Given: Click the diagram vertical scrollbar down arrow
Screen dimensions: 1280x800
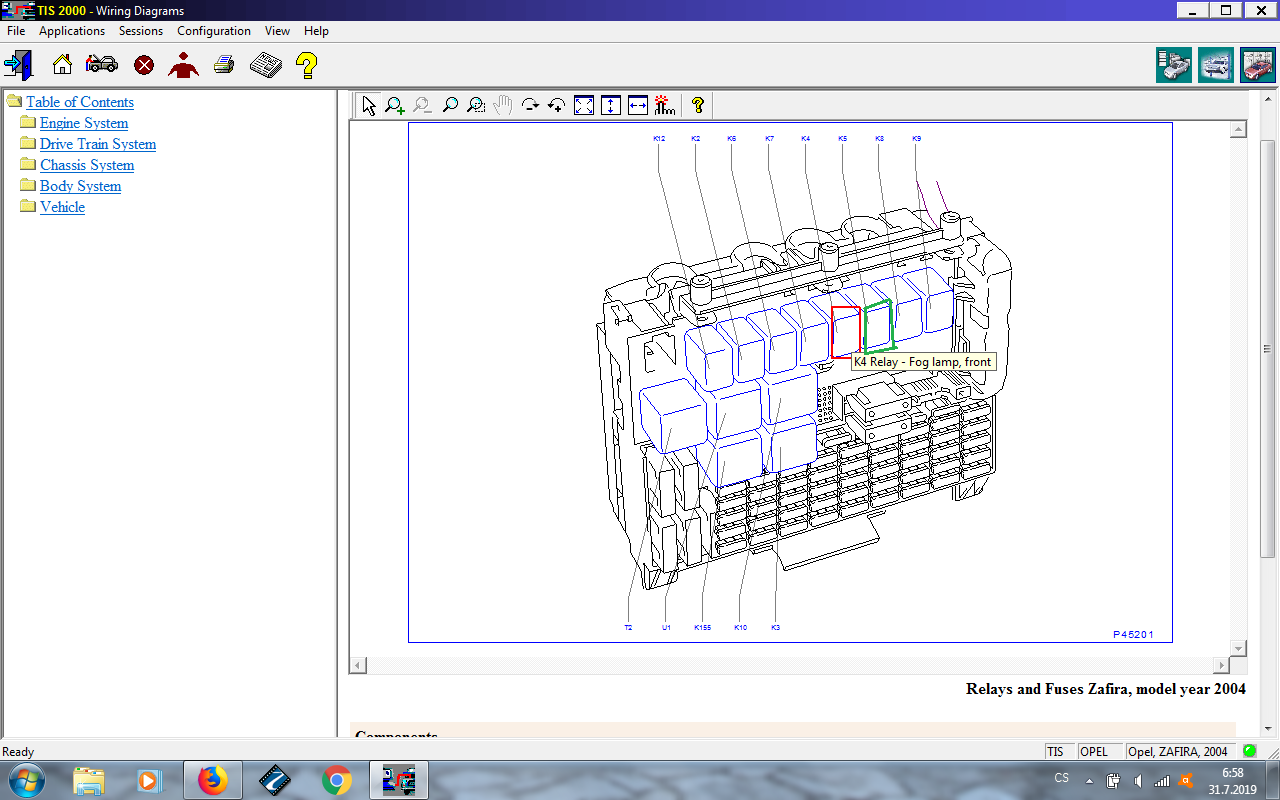Looking at the screenshot, I should pos(1239,648).
